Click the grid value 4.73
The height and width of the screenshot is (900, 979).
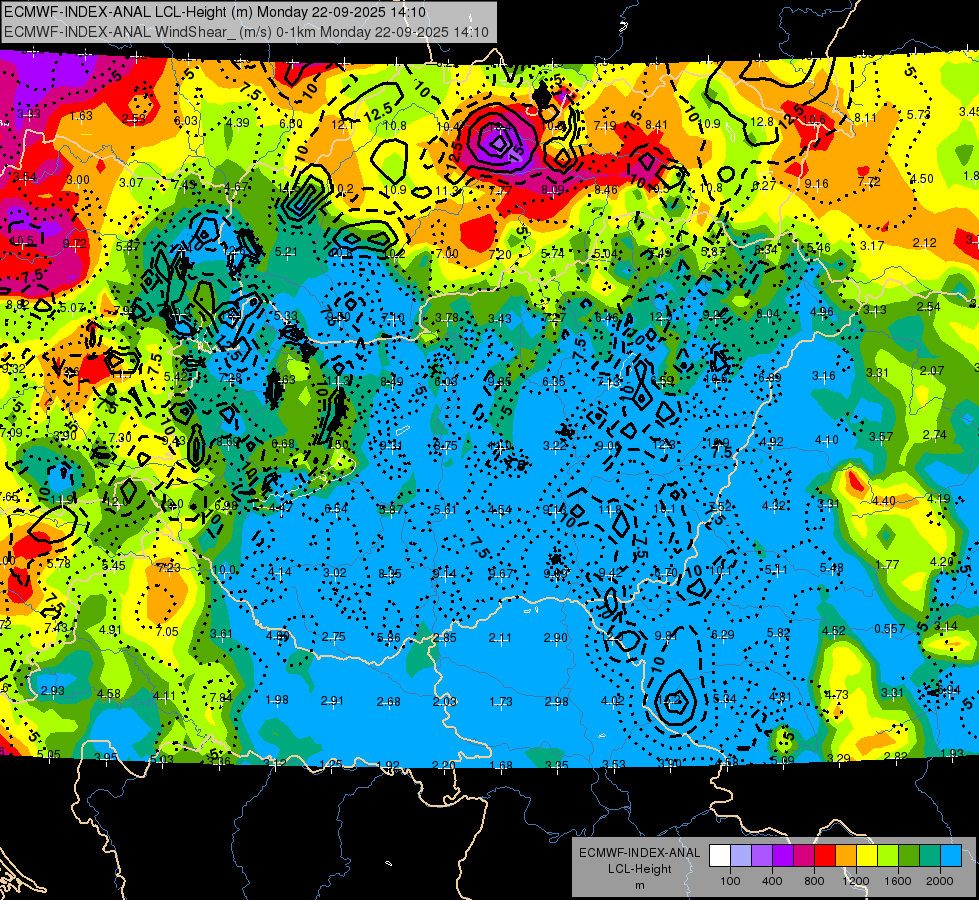click(x=837, y=695)
